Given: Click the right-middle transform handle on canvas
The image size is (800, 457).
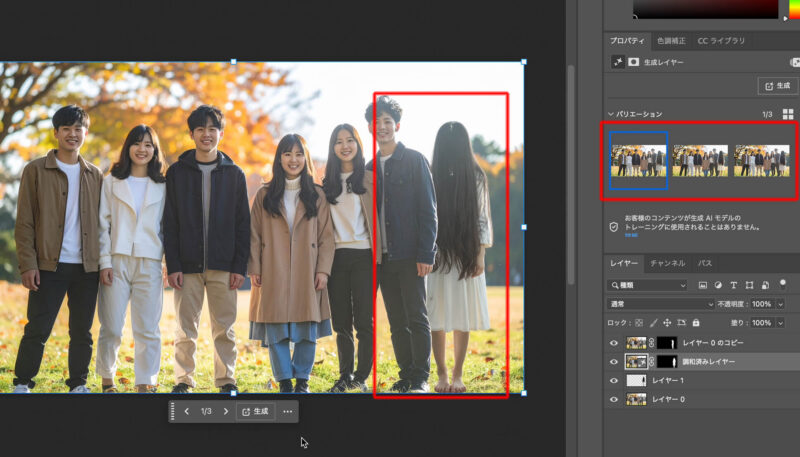Looking at the screenshot, I should (x=523, y=227).
